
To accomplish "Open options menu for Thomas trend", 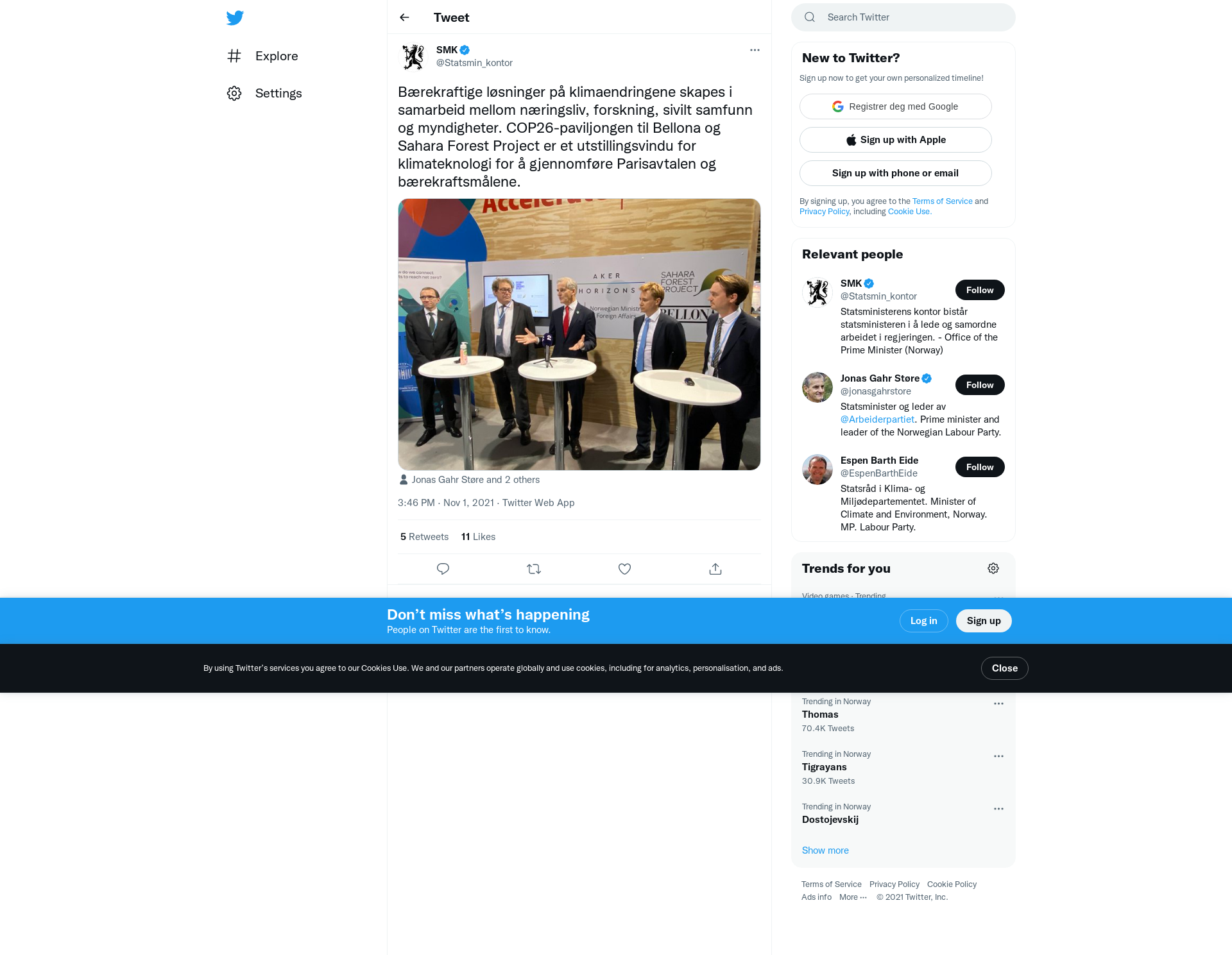I will pos(998,704).
